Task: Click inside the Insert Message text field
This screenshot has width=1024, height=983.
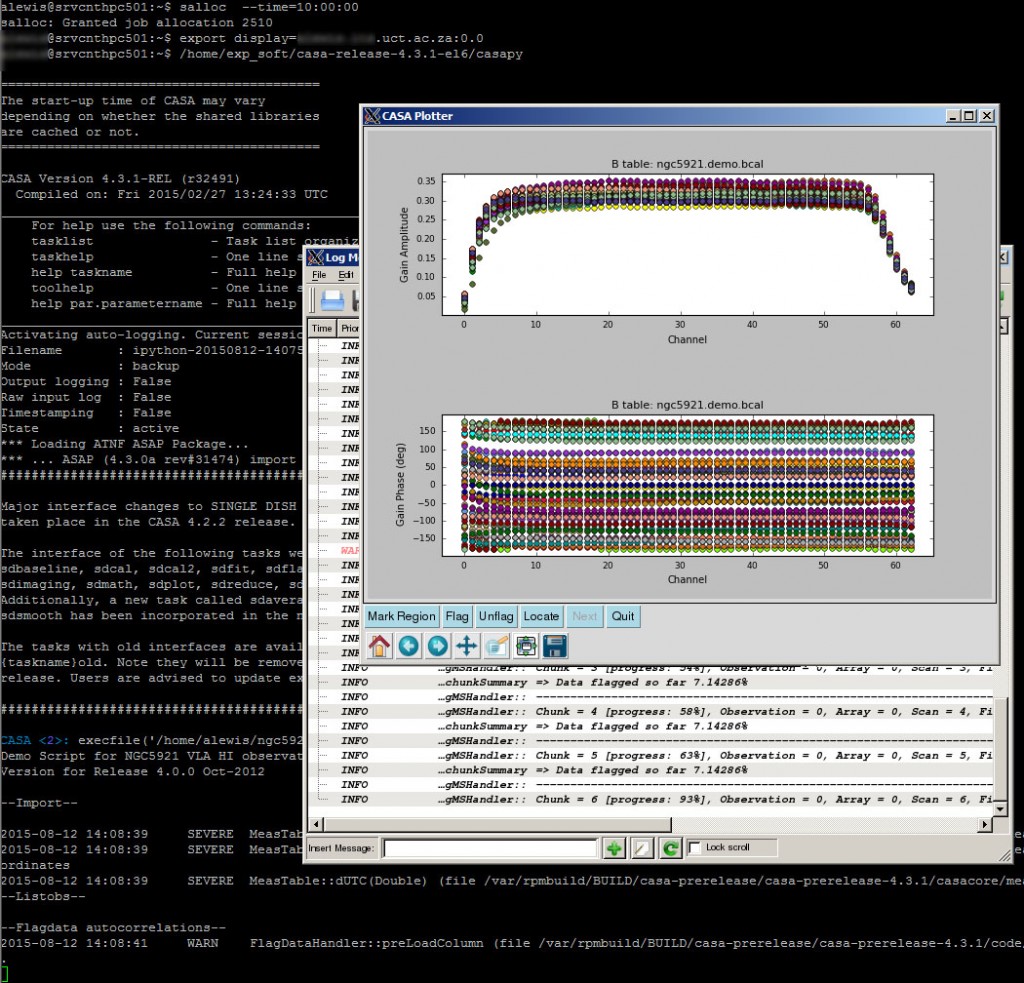Action: coord(490,847)
